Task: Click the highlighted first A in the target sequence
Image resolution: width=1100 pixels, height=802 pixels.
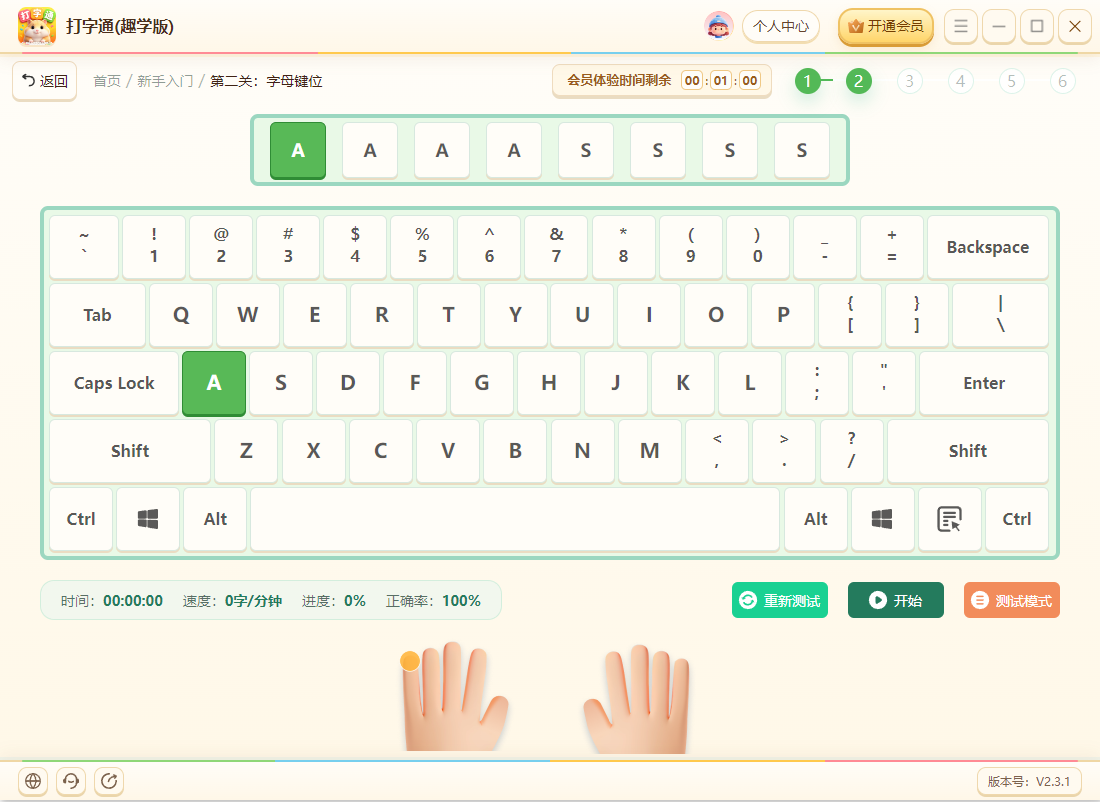Action: pyautogui.click(x=298, y=151)
